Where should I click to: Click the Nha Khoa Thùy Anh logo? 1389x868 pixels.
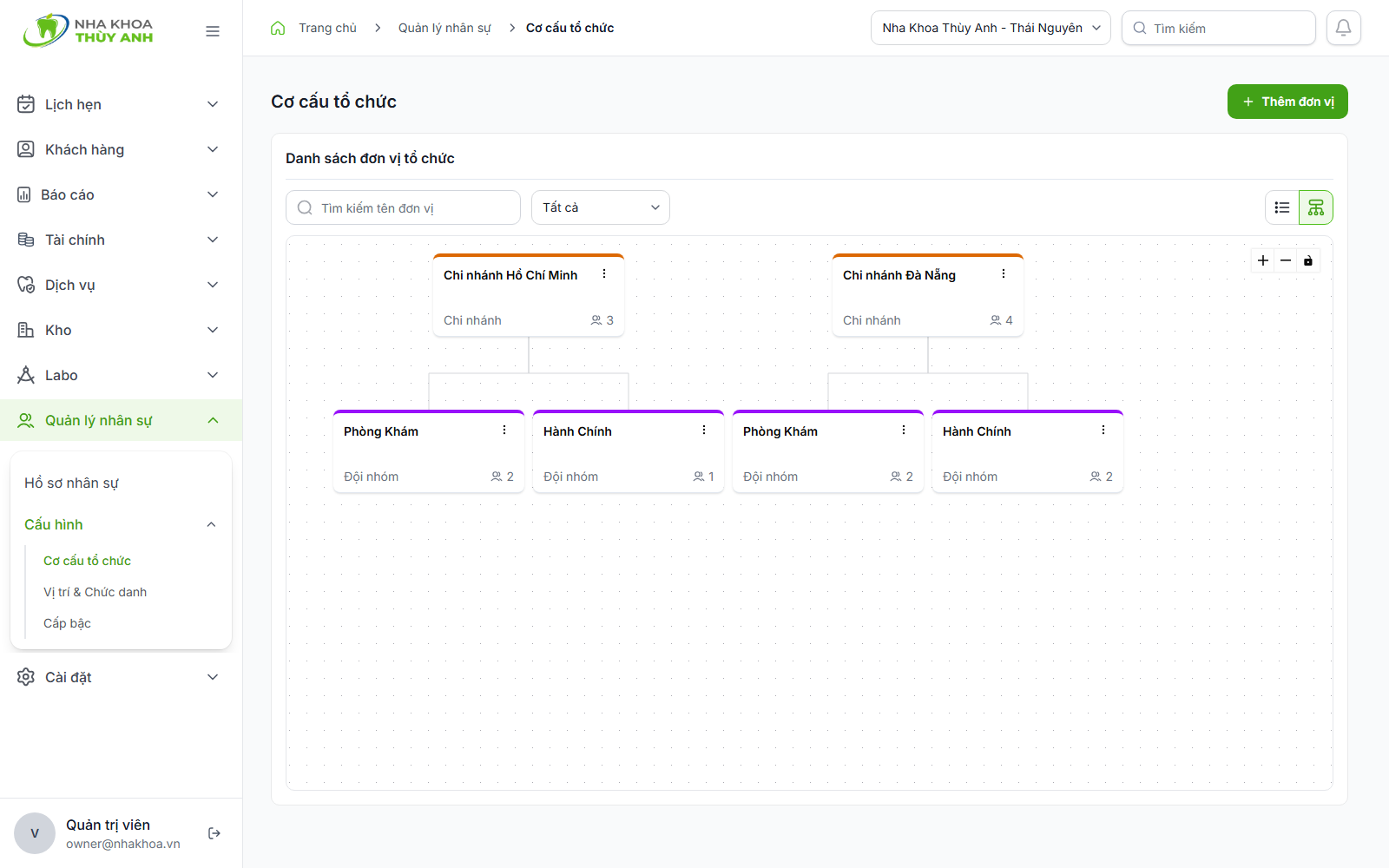click(89, 30)
